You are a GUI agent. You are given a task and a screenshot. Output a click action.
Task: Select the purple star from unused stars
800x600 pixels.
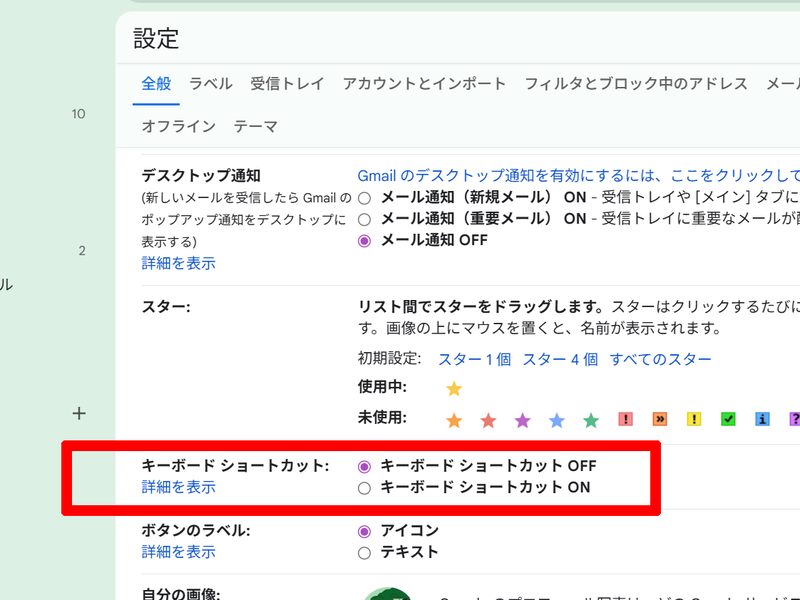tap(522, 420)
